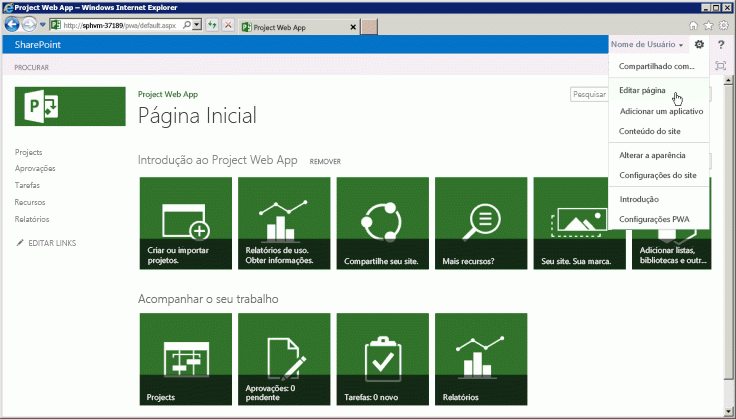Open the Criar ou importar projetos tile
736x419 pixels.
click(185, 223)
